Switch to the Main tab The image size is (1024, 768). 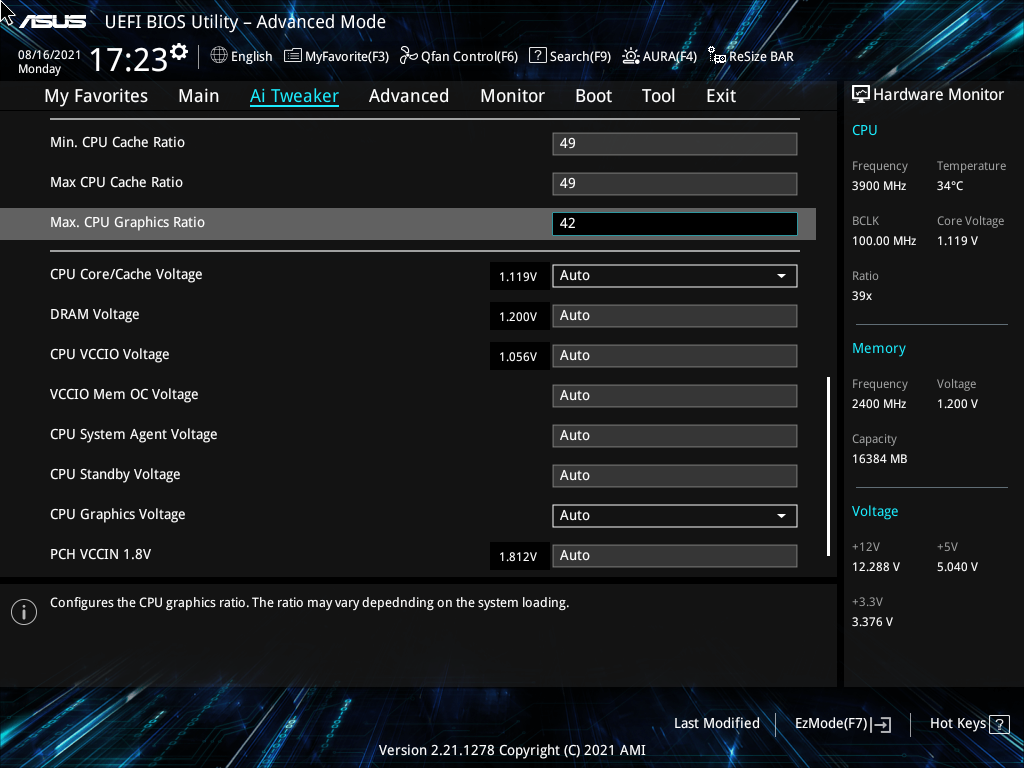tap(199, 96)
